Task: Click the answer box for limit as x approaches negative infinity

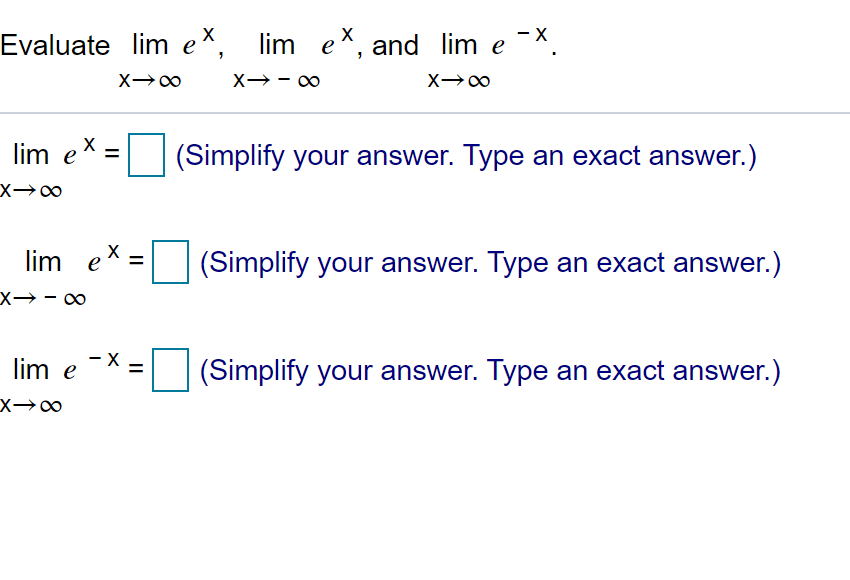Action: click(170, 263)
